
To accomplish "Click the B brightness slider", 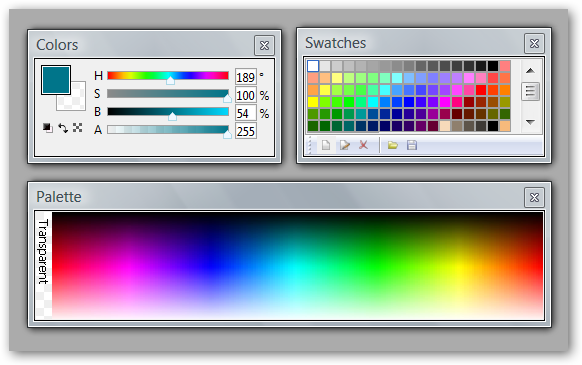I will 168,112.
